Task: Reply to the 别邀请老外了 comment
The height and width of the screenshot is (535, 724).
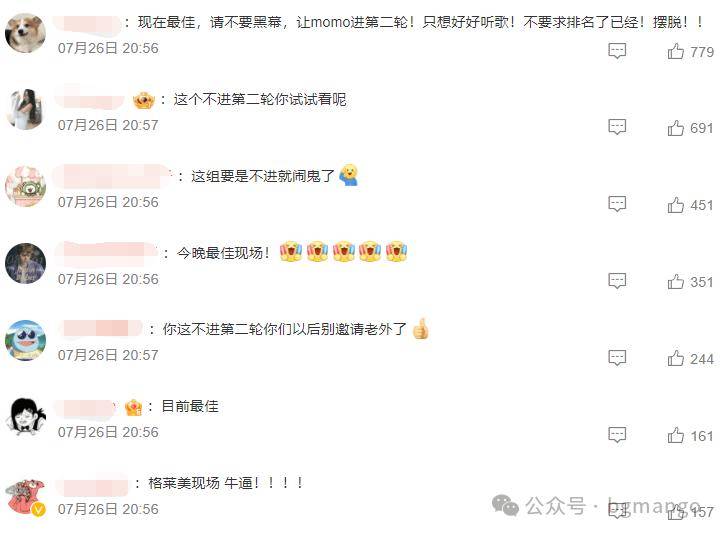Action: [617, 357]
